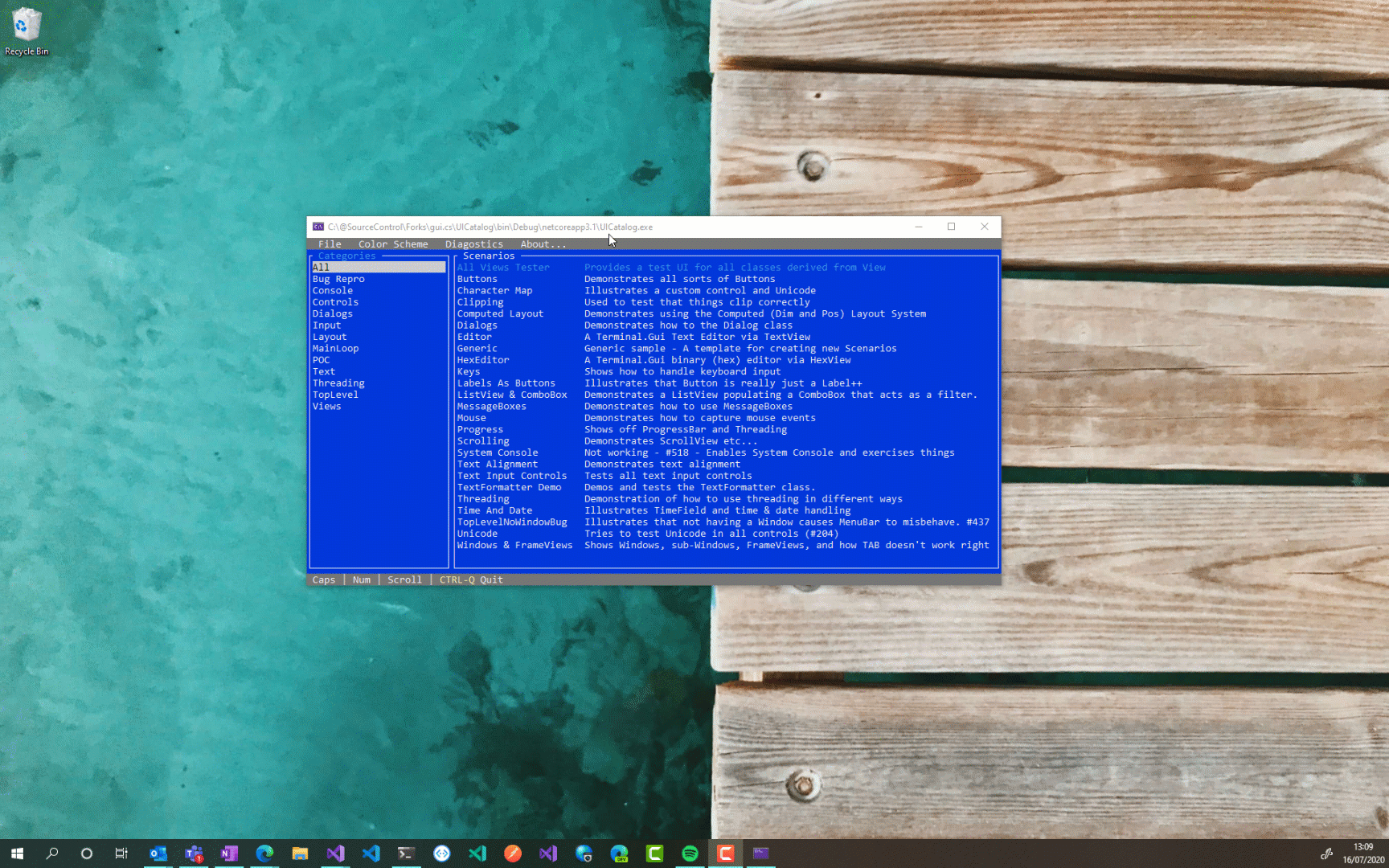
Task: Open the Recycle Bin desktop icon
Action: click(27, 32)
